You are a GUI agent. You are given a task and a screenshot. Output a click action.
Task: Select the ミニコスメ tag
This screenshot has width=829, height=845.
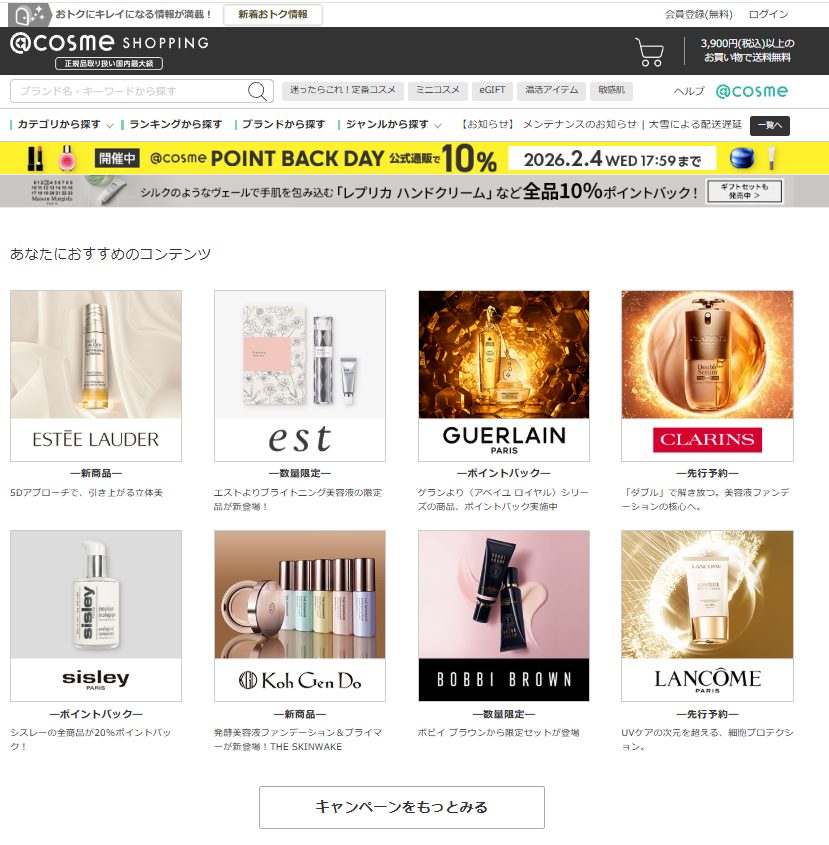tap(437, 90)
